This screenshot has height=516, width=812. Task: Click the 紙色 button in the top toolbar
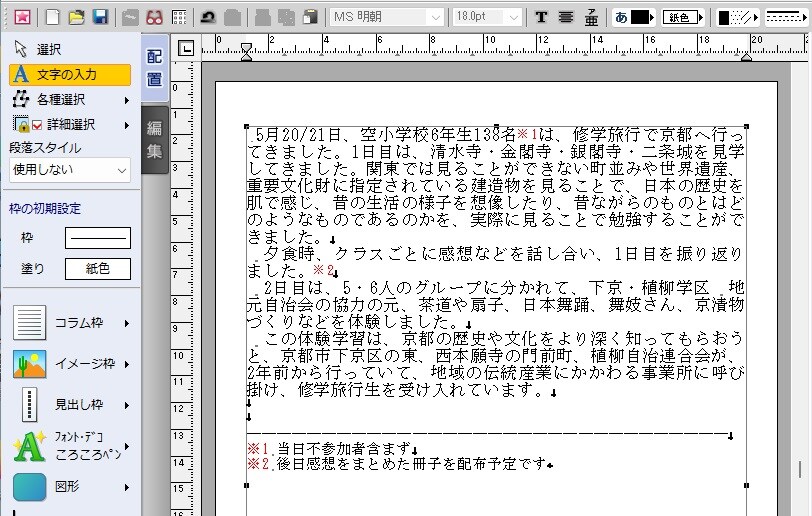point(679,18)
